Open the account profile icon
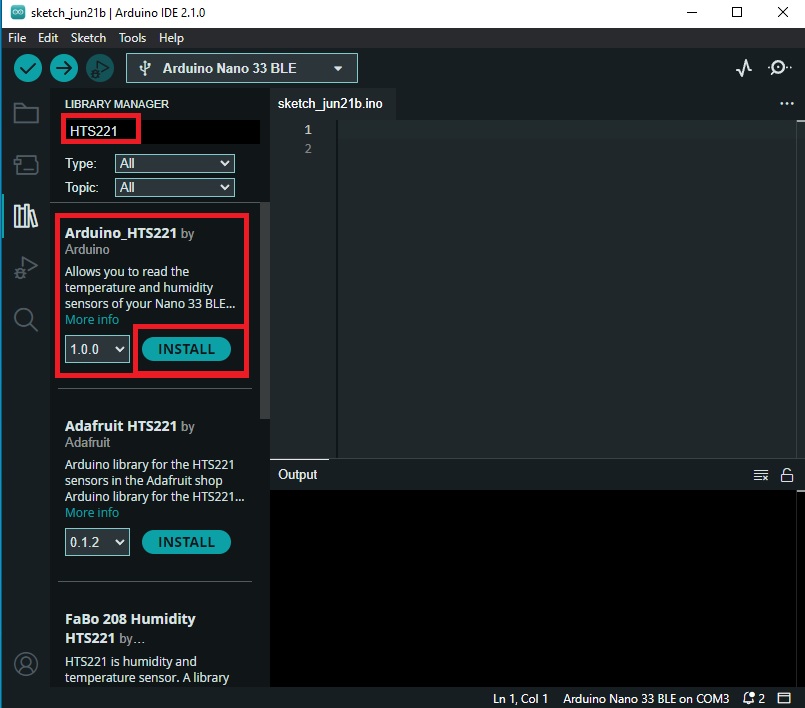The width and height of the screenshot is (805, 708). tap(26, 664)
